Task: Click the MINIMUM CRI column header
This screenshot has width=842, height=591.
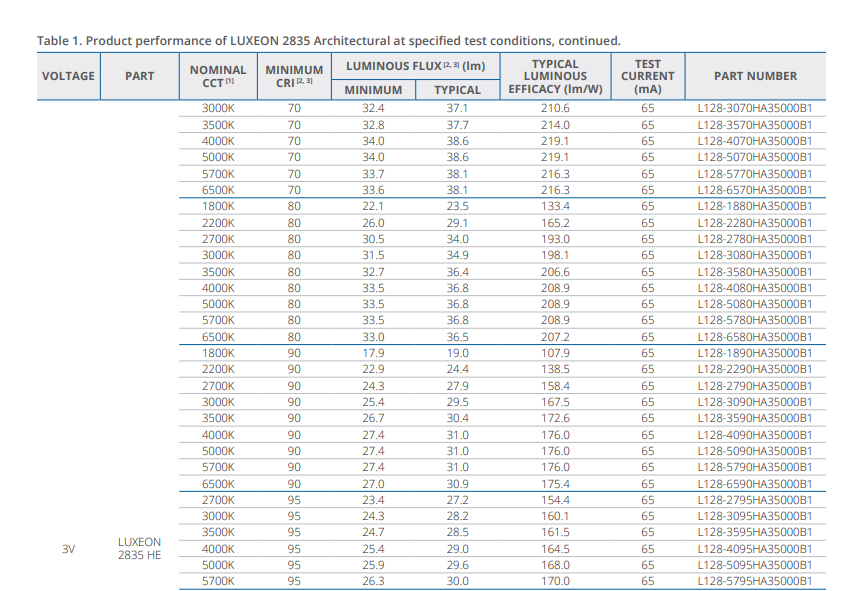Action: [294, 76]
